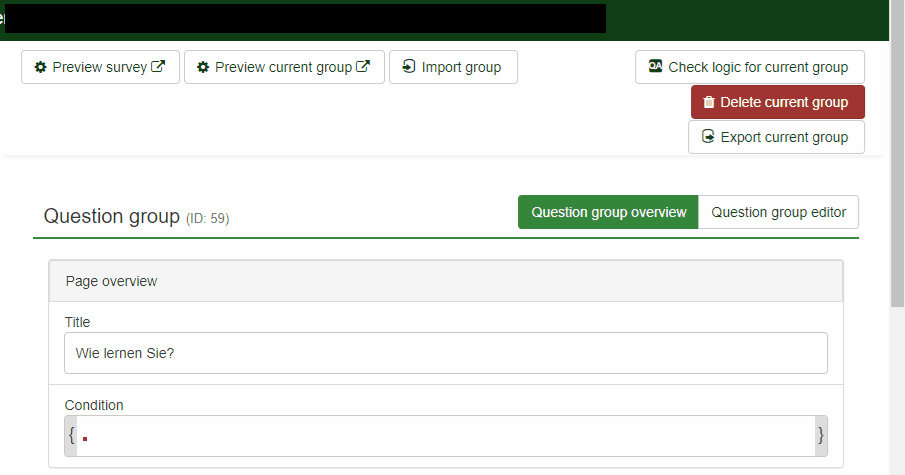
Task: Open the Preview survey button
Action: pyautogui.click(x=100, y=67)
